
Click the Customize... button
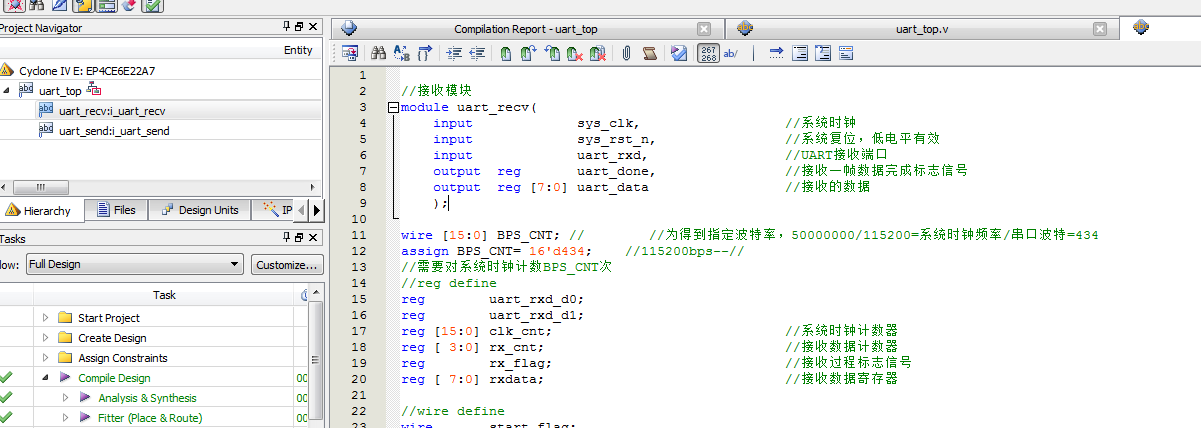point(286,264)
